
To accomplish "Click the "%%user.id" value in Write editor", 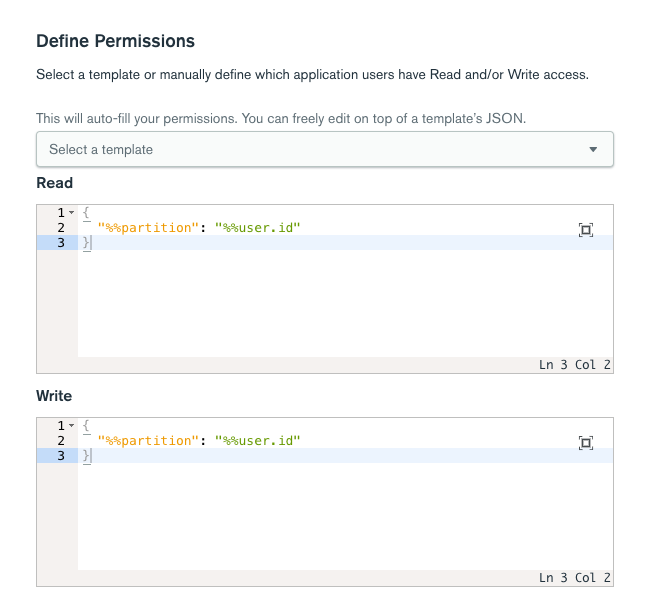I will coord(257,441).
